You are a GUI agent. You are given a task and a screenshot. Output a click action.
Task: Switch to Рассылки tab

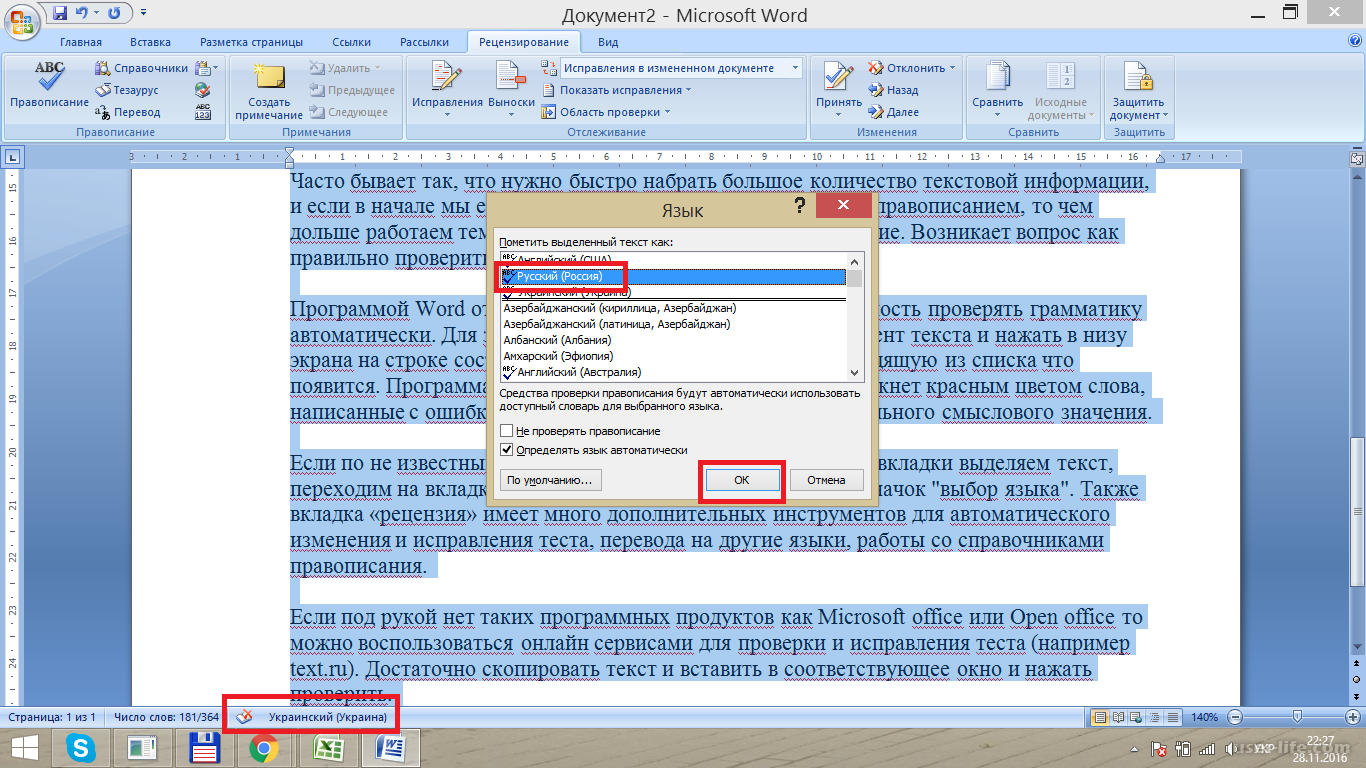click(x=424, y=42)
